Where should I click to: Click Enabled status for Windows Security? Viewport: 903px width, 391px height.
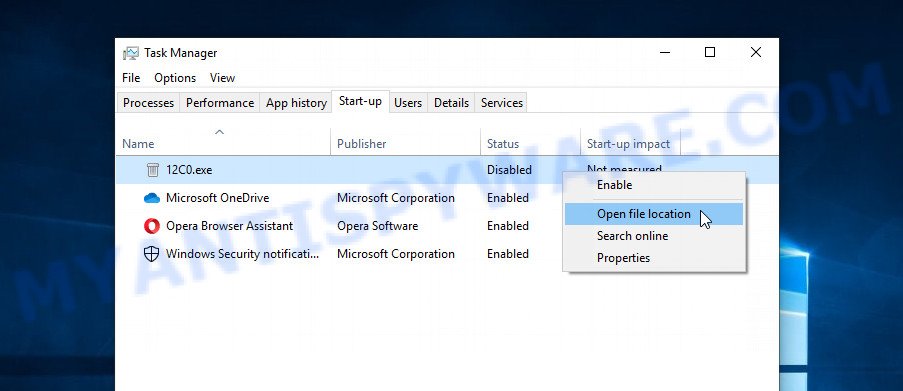[508, 254]
